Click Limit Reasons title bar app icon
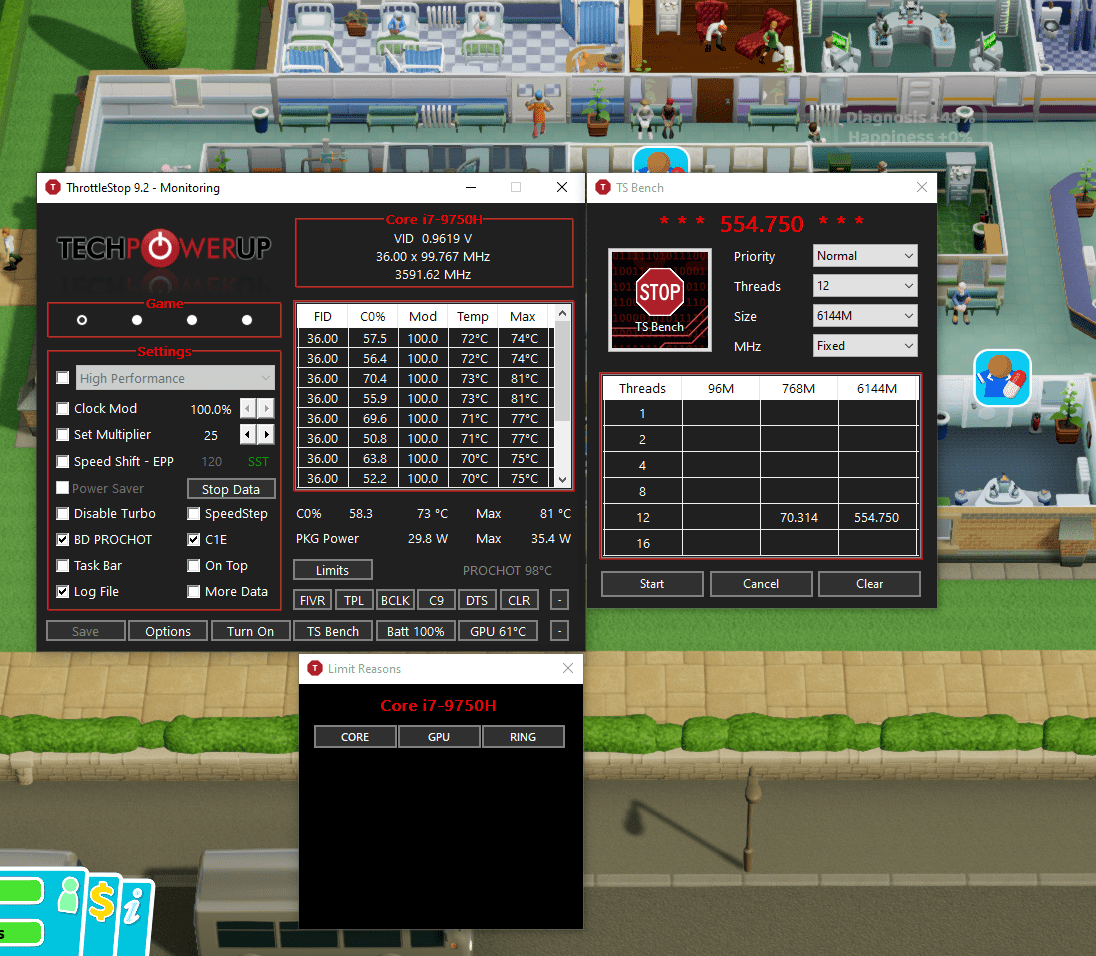This screenshot has width=1096, height=956. [x=315, y=668]
